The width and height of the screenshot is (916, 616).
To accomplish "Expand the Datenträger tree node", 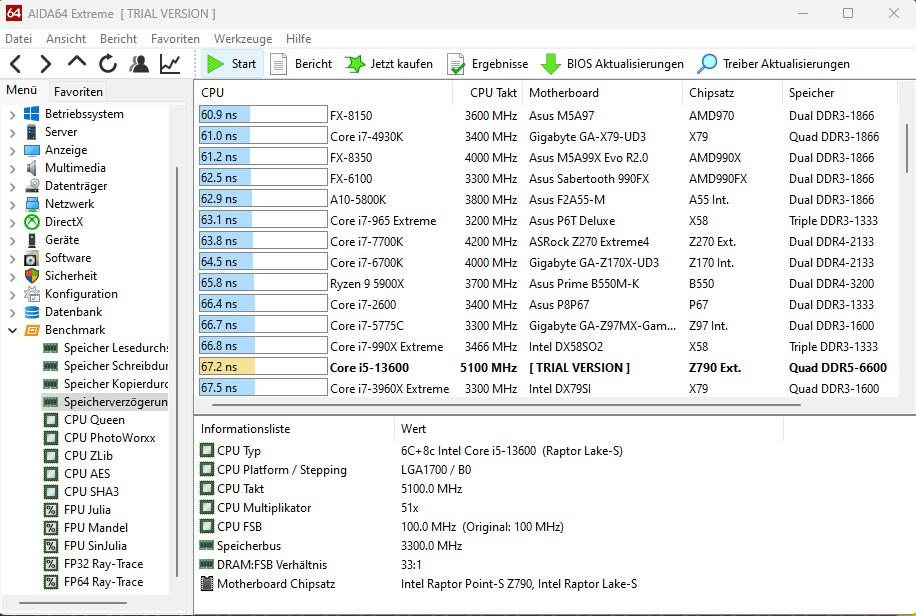I will coord(12,187).
